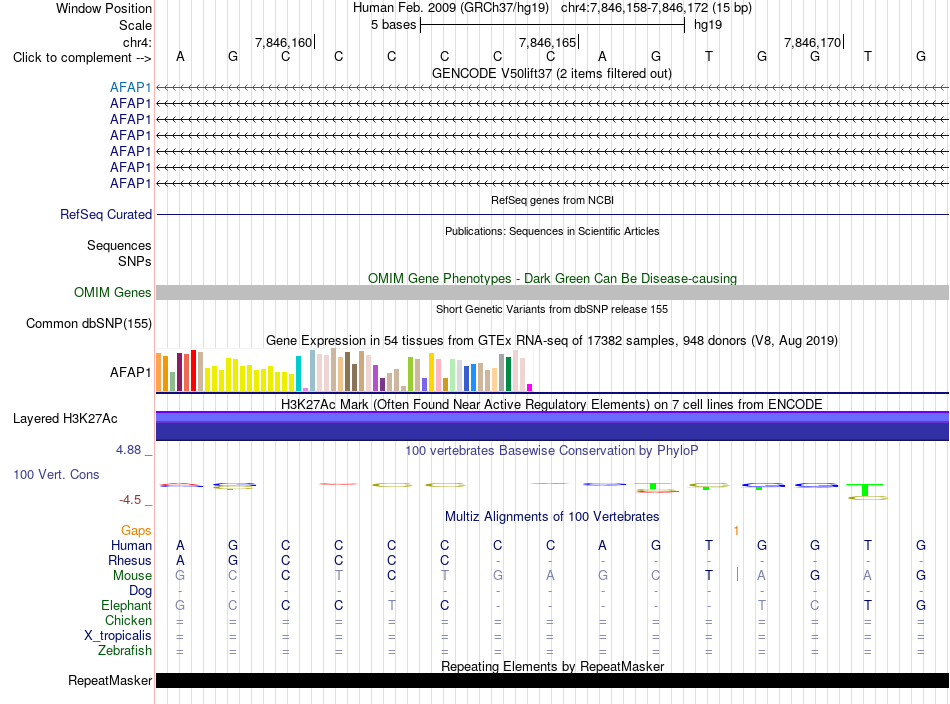The height and width of the screenshot is (704, 950).
Task: Click the Zebrafish alignment row label
Action: point(124,650)
